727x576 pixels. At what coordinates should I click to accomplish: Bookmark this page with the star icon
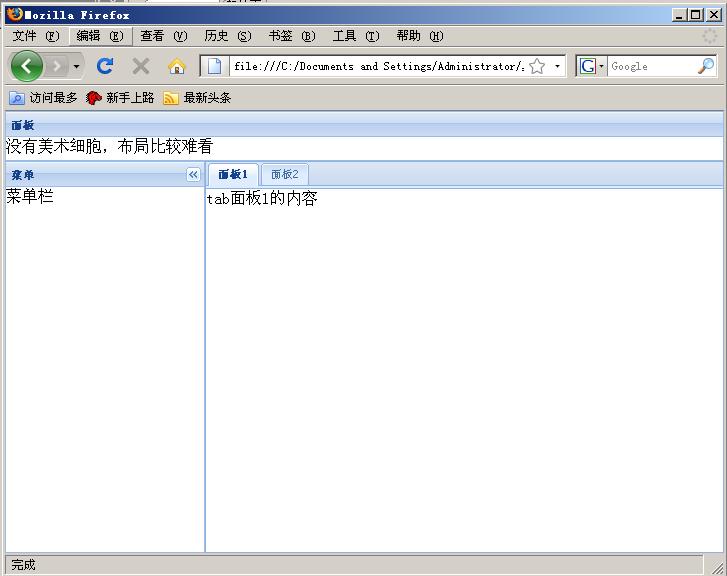coord(537,66)
